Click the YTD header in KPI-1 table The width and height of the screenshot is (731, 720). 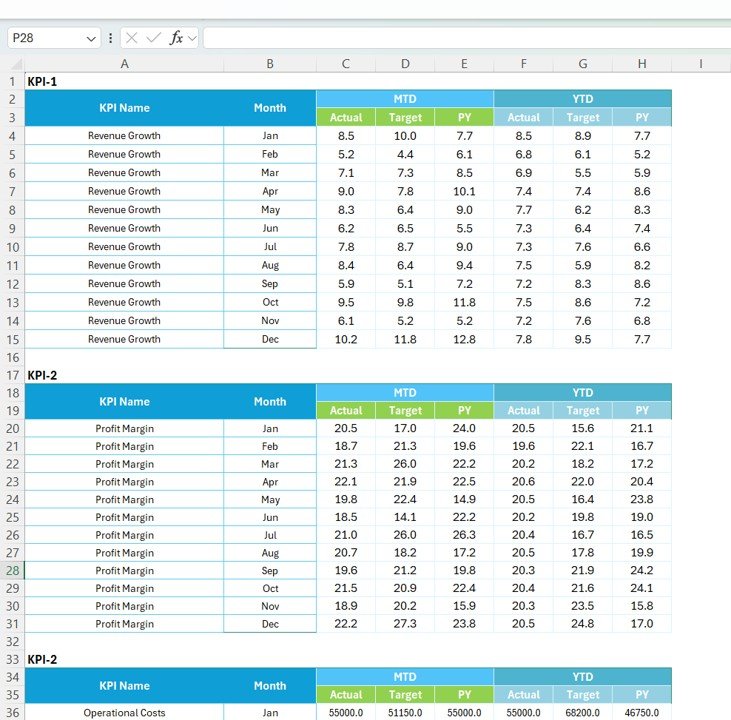click(x=583, y=99)
